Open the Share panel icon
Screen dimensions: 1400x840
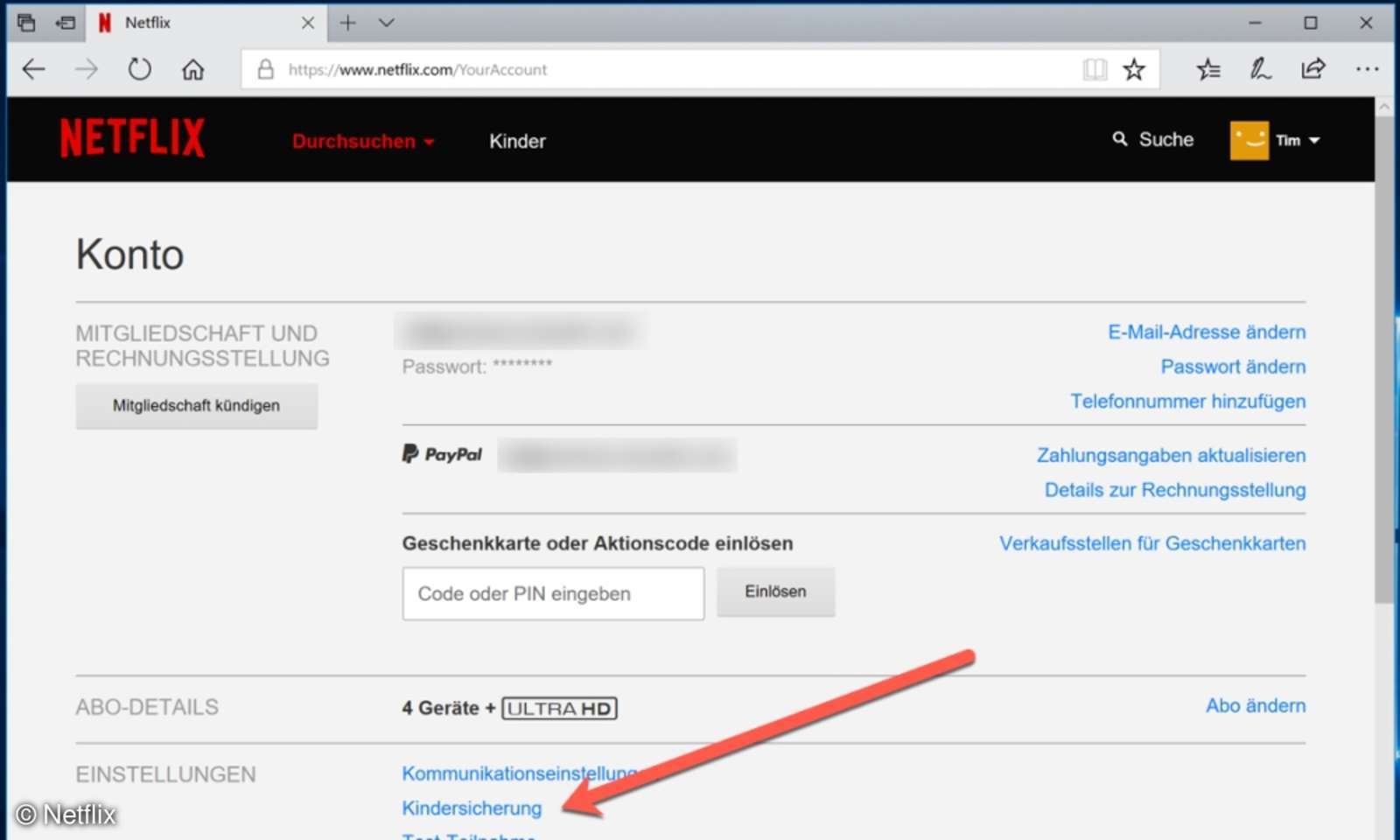[x=1313, y=68]
